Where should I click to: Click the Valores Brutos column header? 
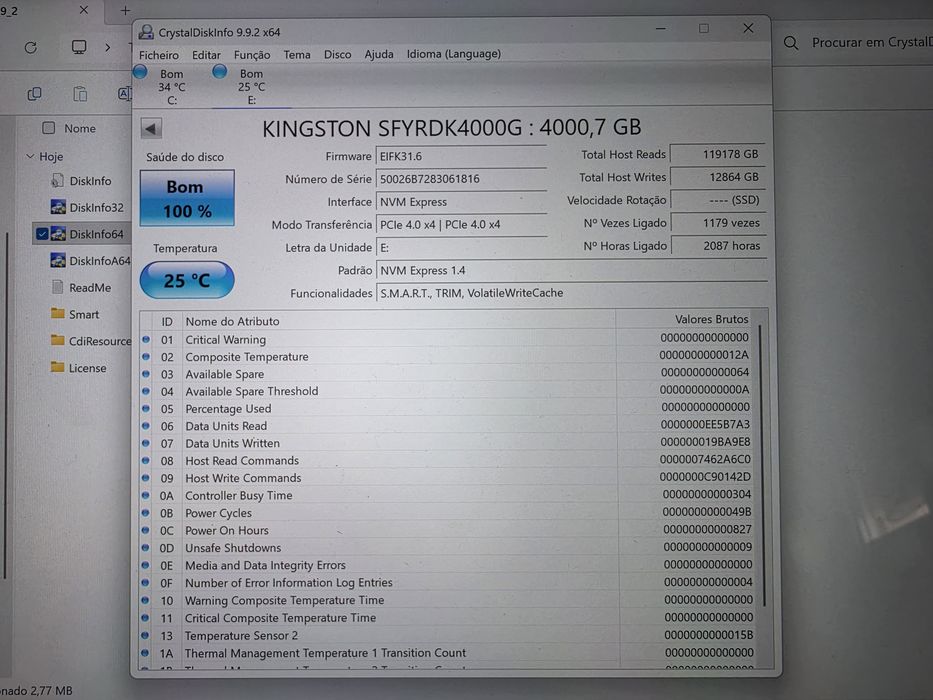tap(684, 320)
